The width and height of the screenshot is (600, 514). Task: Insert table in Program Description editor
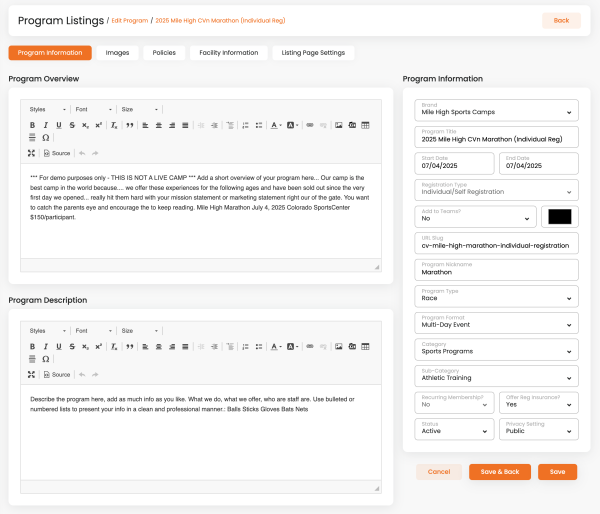click(365, 346)
